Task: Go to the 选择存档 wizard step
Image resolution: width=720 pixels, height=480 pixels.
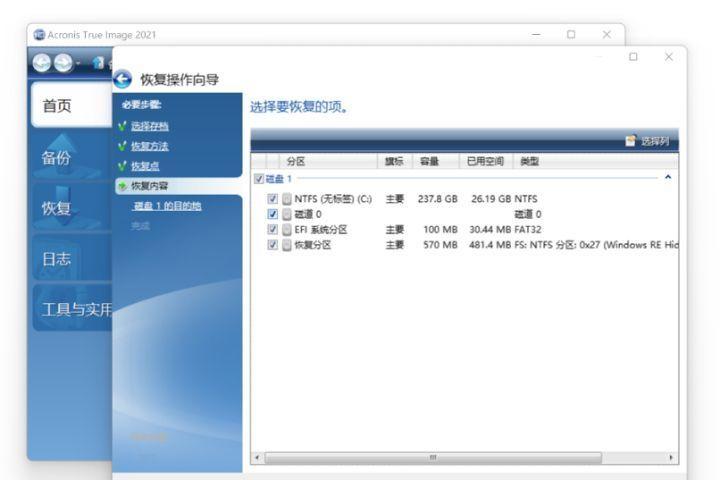Action: 150,126
